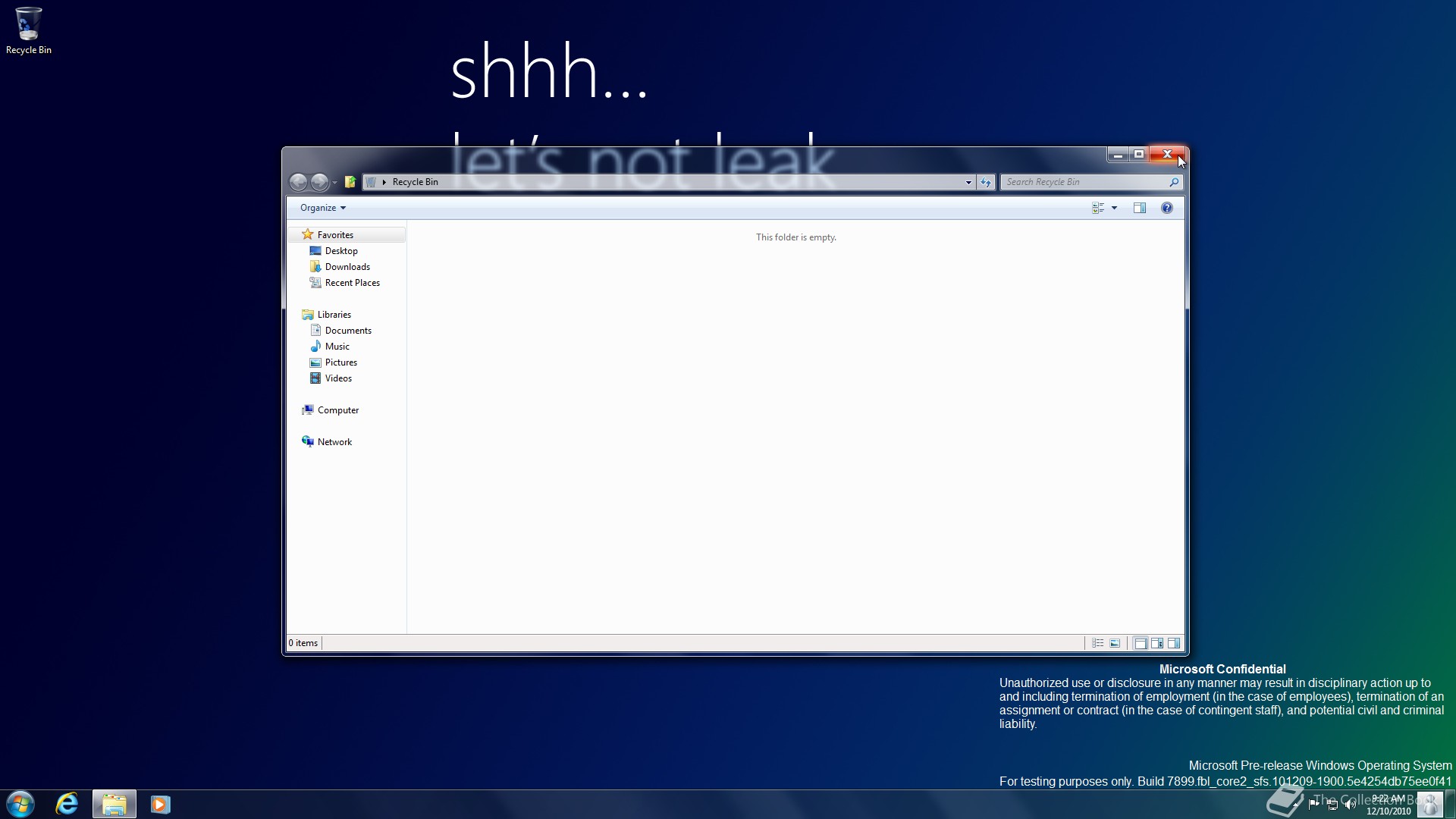This screenshot has width=1456, height=819.
Task: Select the Desktop favorite in sidebar
Action: [341, 250]
